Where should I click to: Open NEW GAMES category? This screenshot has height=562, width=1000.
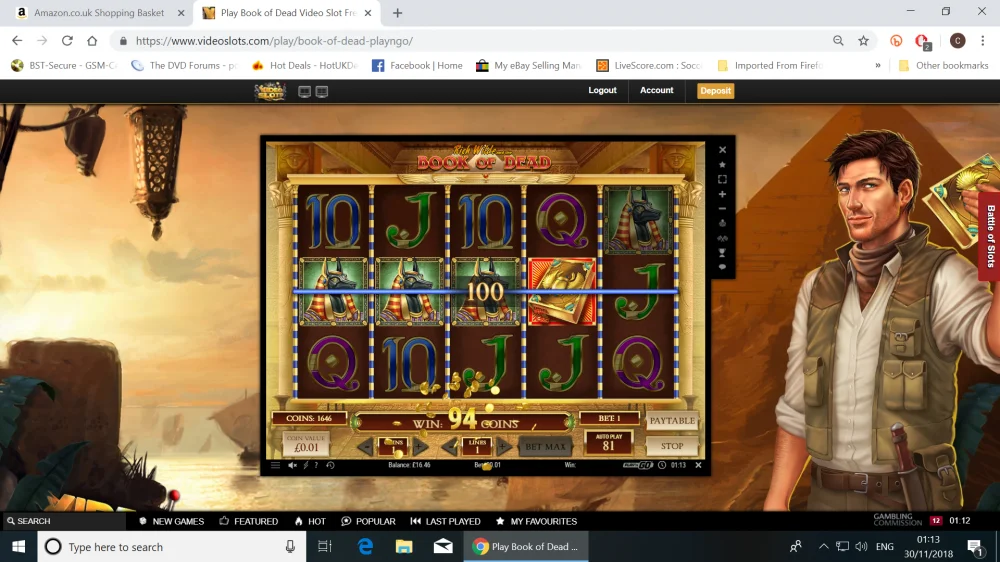(x=172, y=521)
